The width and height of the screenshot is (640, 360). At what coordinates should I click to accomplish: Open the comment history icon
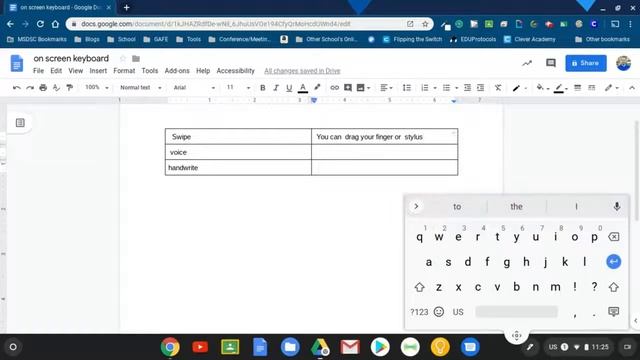(551, 63)
